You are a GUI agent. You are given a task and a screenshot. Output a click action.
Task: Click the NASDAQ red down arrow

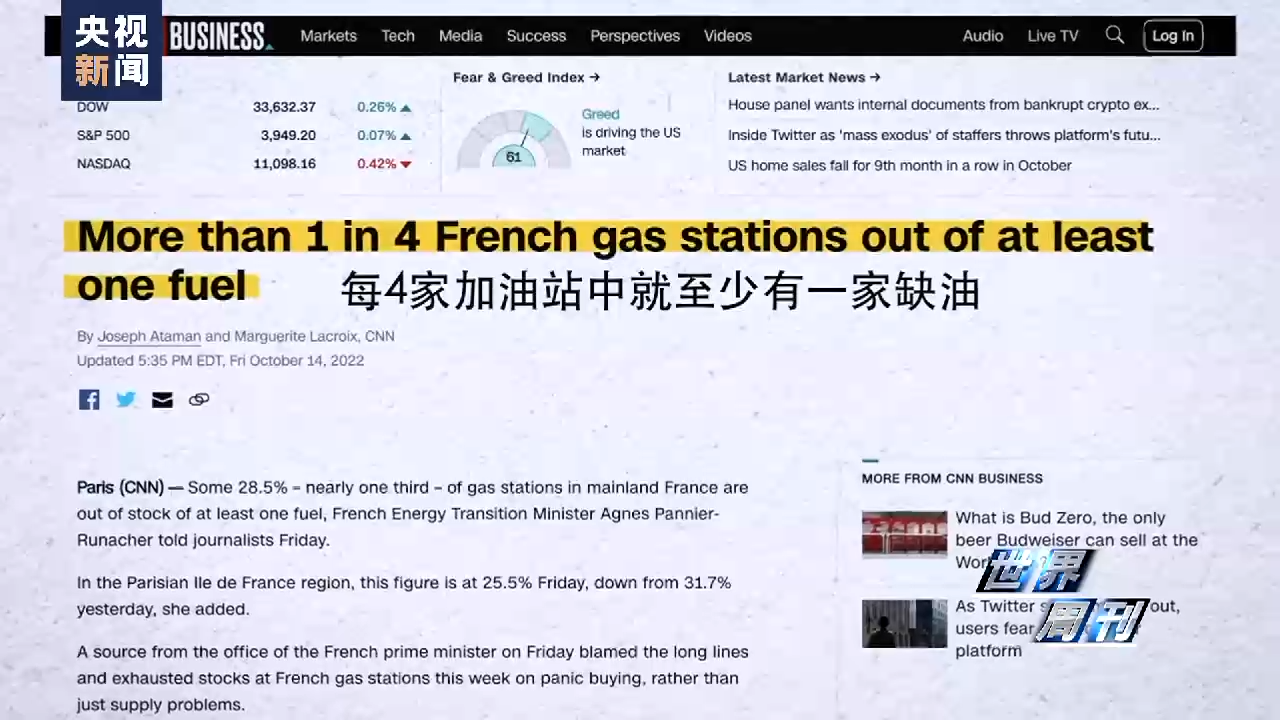coord(406,164)
